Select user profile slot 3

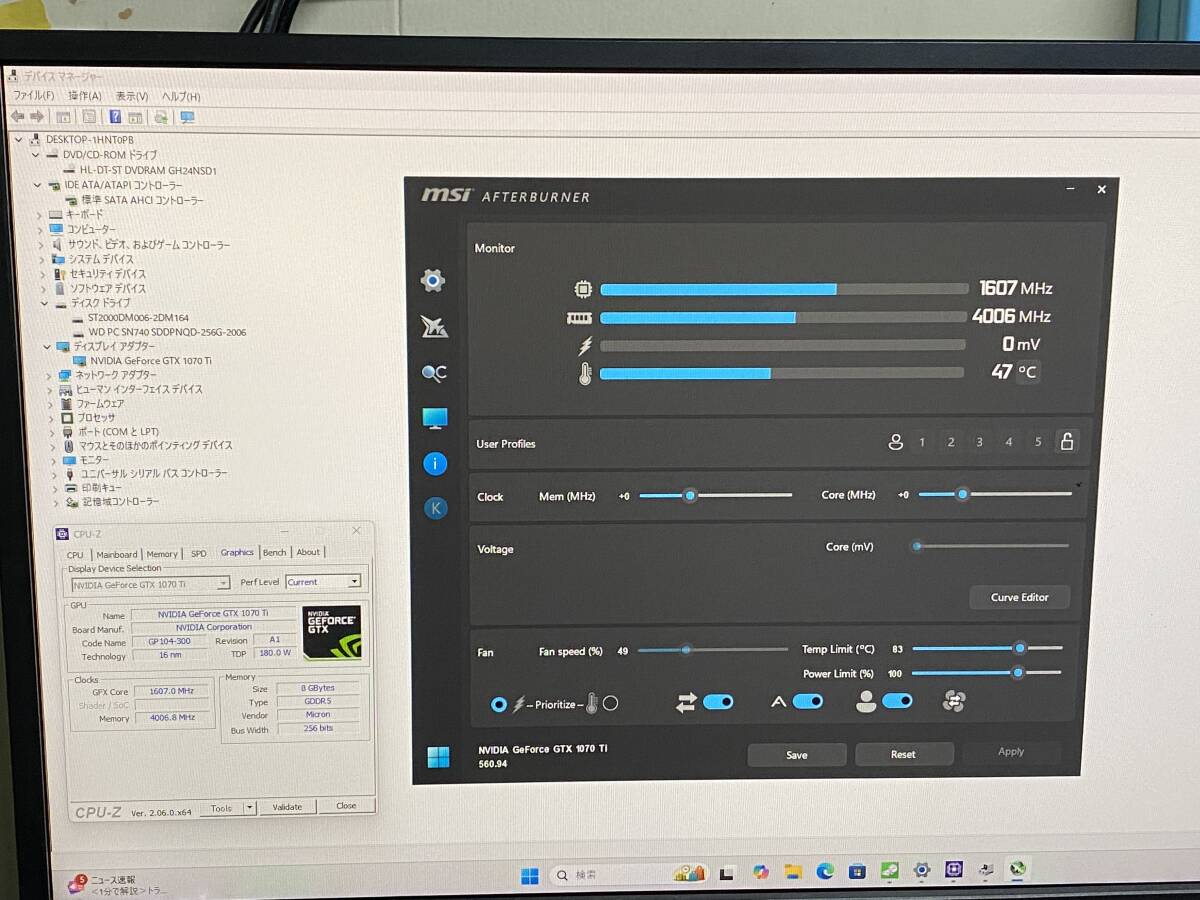point(980,442)
